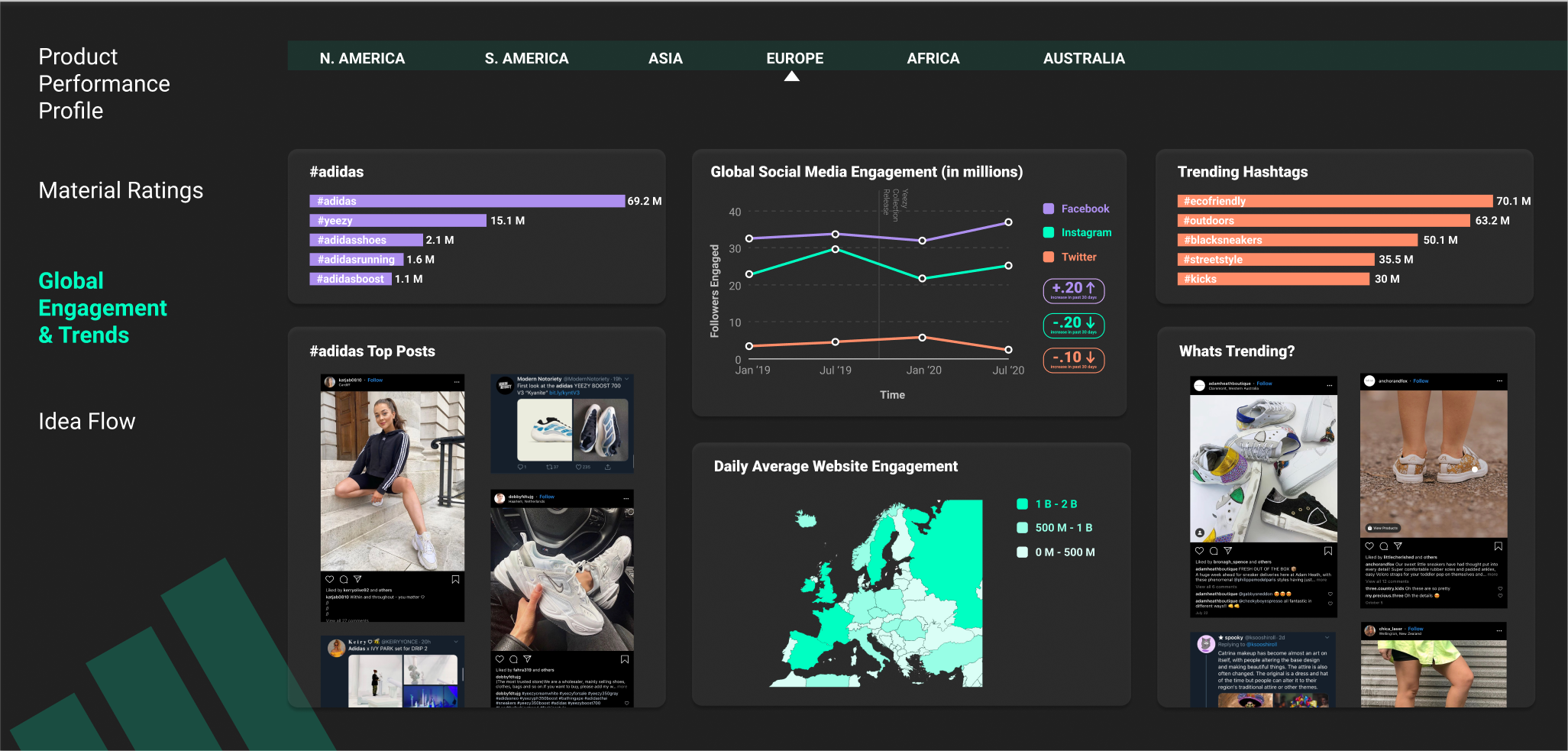The width and height of the screenshot is (1568, 751).
Task: Open three-dot menu on anchorandfox post
Action: point(1499,380)
